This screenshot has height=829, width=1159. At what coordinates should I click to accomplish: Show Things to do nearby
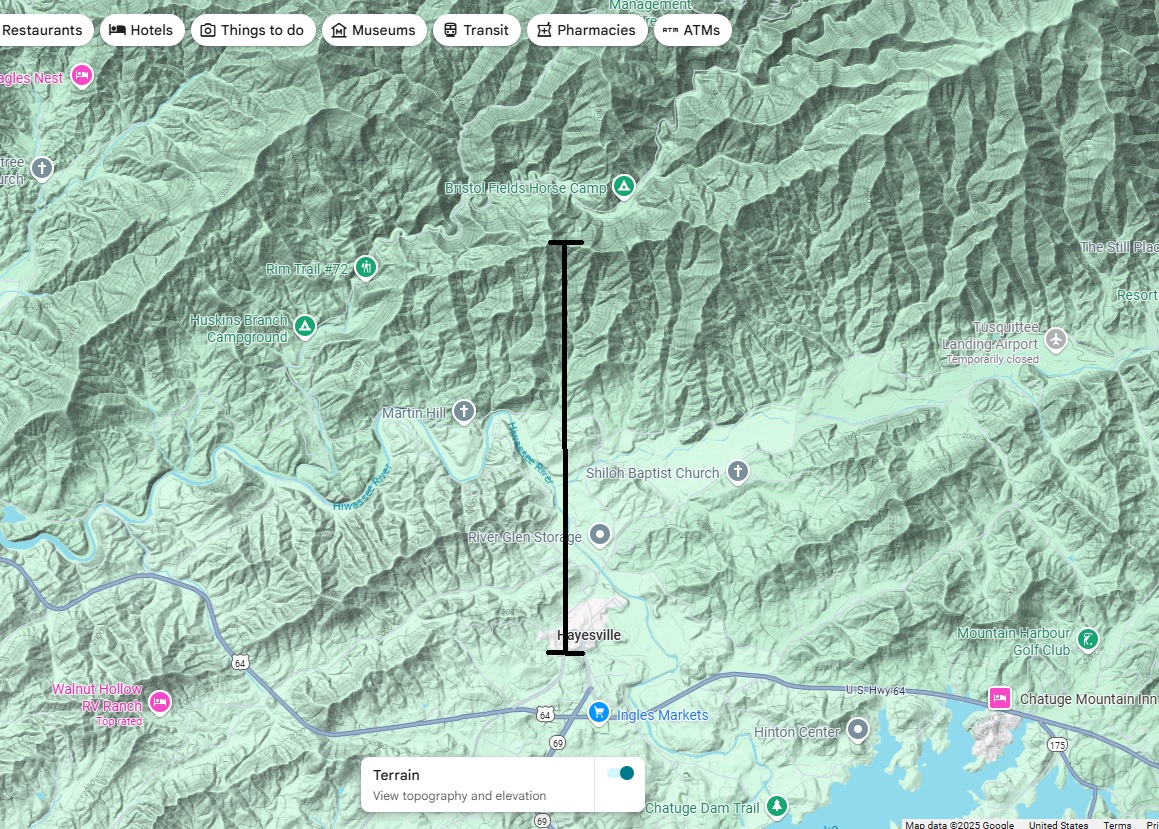click(252, 30)
